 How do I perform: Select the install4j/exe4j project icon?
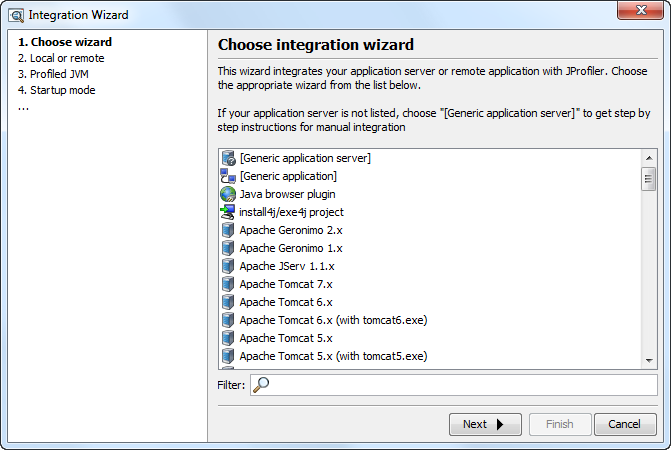click(x=228, y=212)
